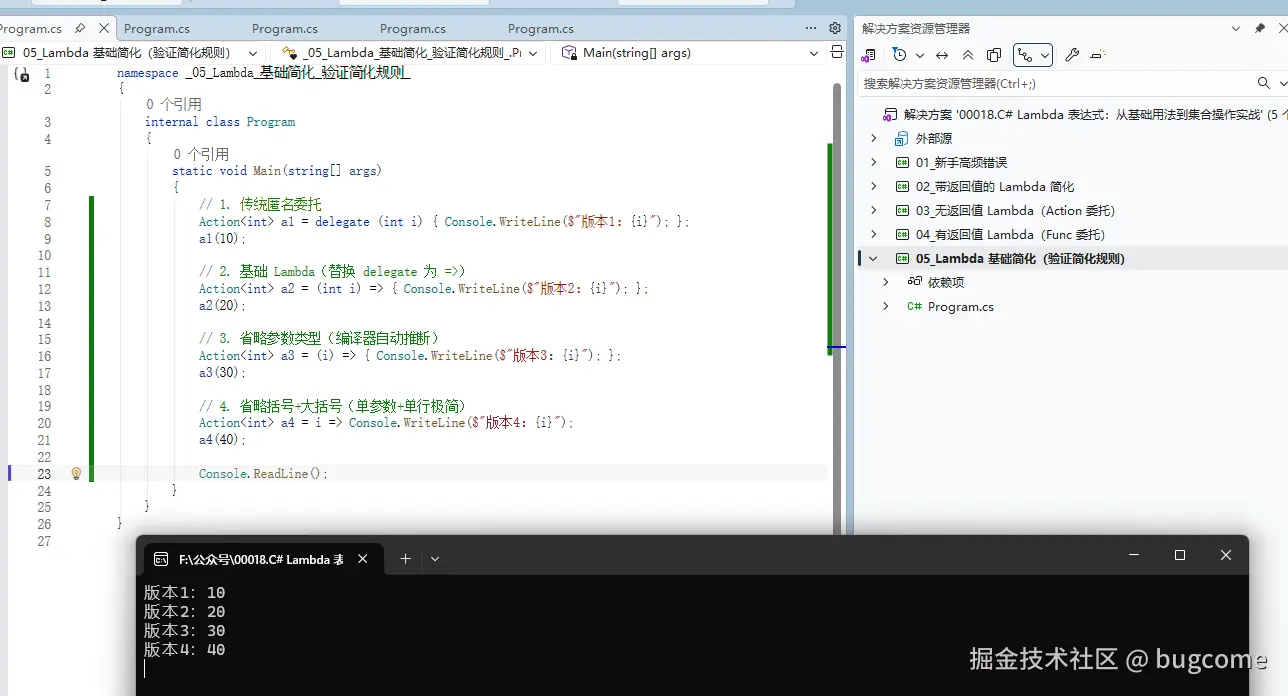The image size is (1288, 696).
Task: Open the boxed view options dropdown in Solution Explorer
Action: (x=1032, y=55)
